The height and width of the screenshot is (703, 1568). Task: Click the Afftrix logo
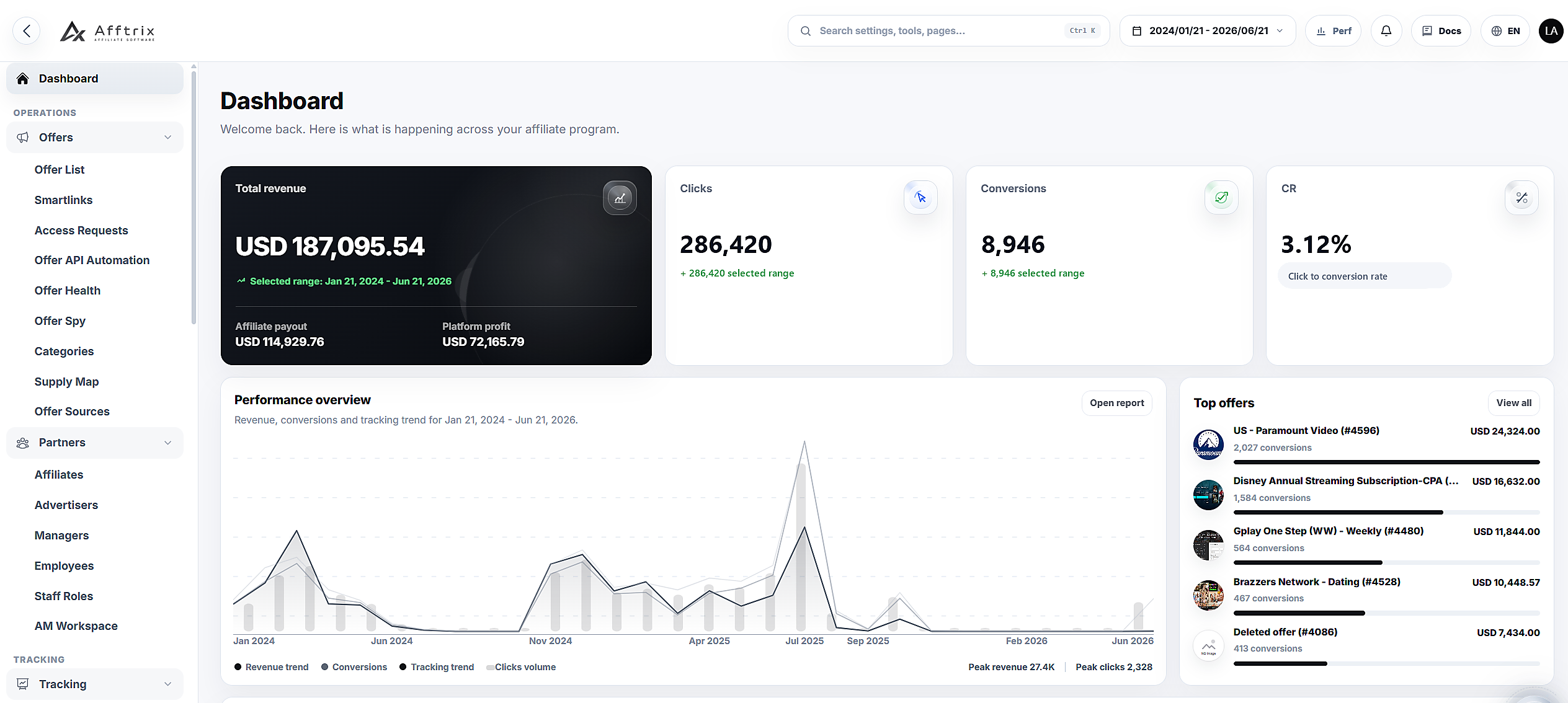click(x=107, y=31)
